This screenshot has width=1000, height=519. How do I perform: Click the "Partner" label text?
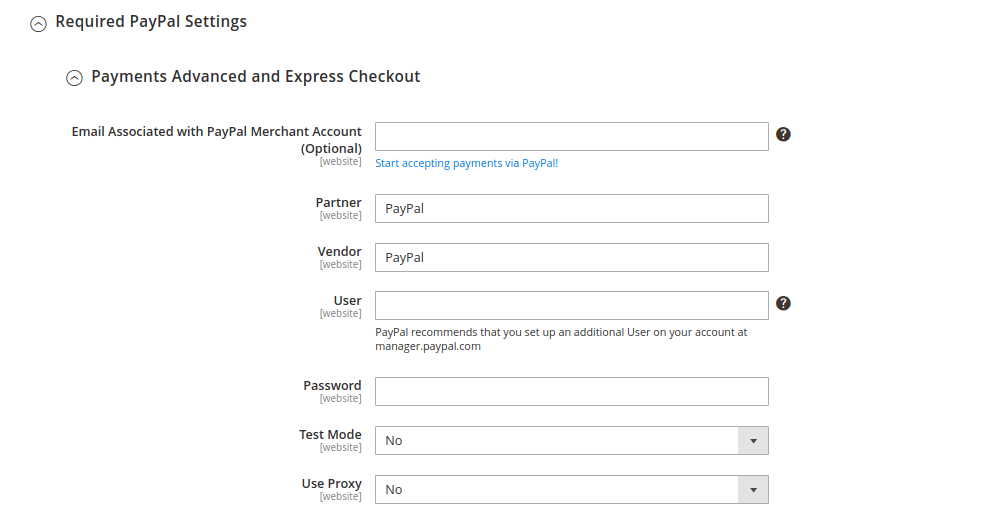[338, 203]
